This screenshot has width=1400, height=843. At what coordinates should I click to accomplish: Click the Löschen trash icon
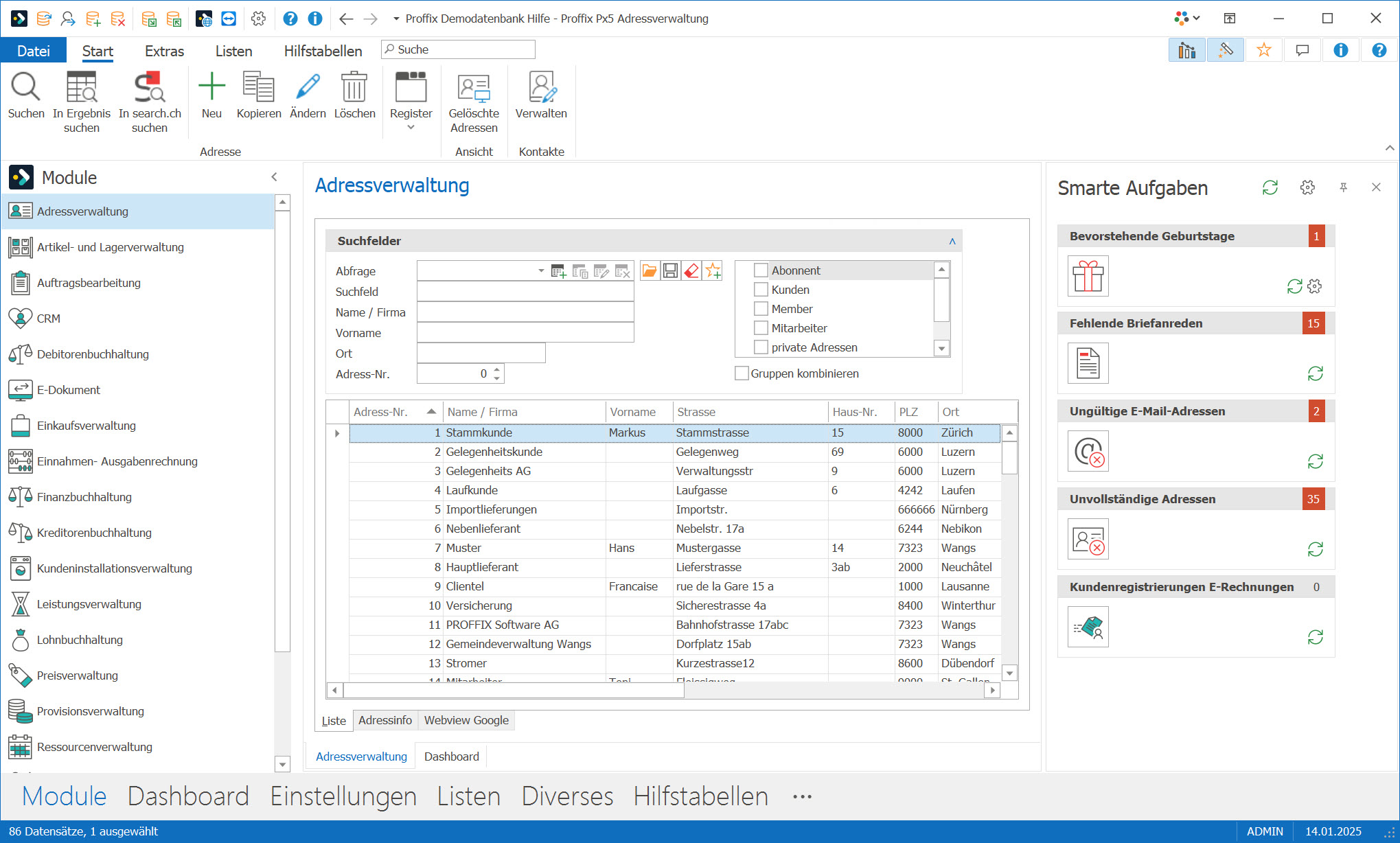pos(354,87)
